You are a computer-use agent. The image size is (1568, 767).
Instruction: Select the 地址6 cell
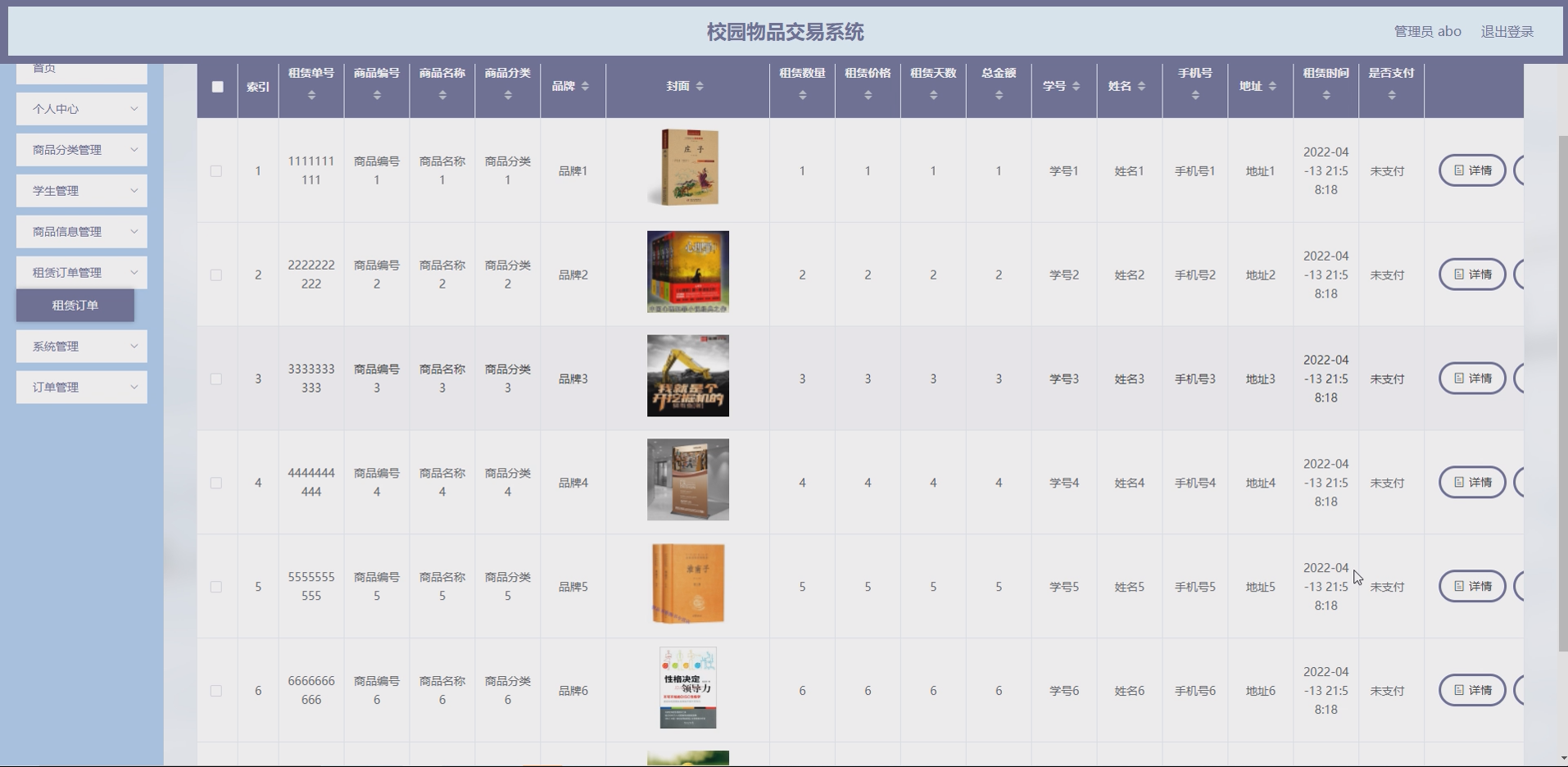pyautogui.click(x=1261, y=692)
